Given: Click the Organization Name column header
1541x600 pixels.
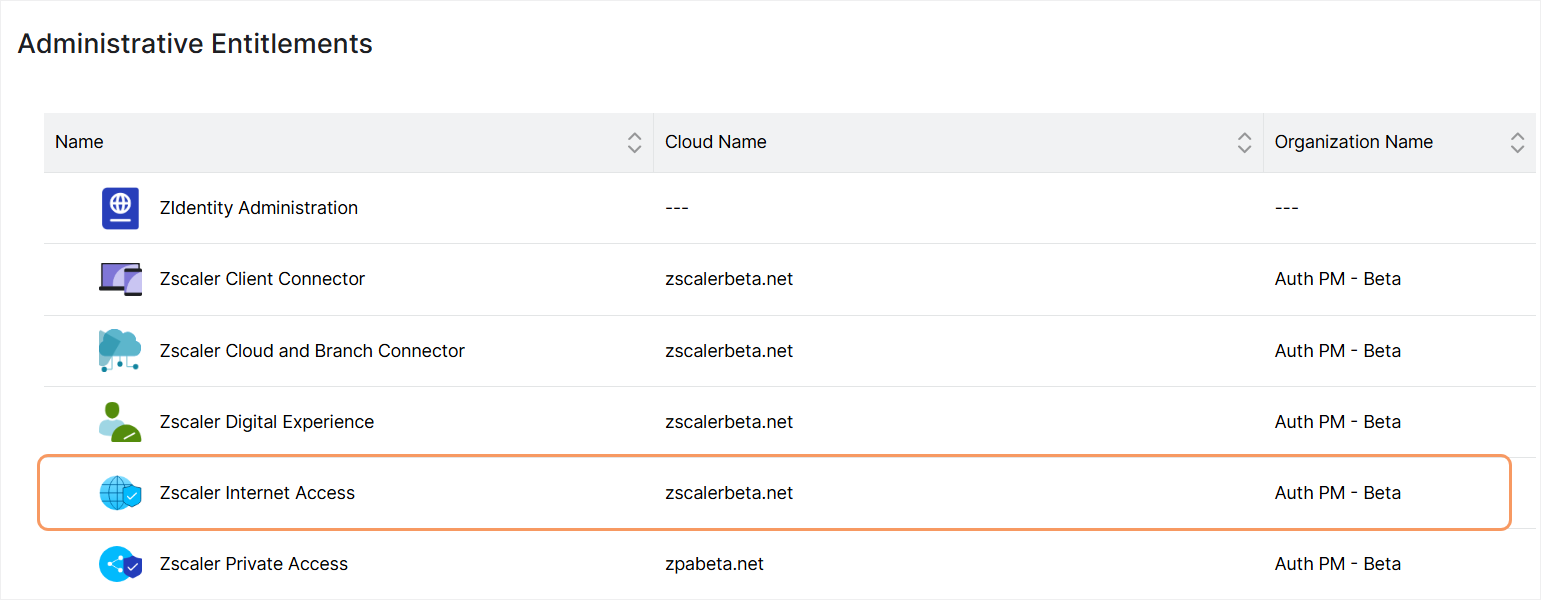Looking at the screenshot, I should (1353, 142).
